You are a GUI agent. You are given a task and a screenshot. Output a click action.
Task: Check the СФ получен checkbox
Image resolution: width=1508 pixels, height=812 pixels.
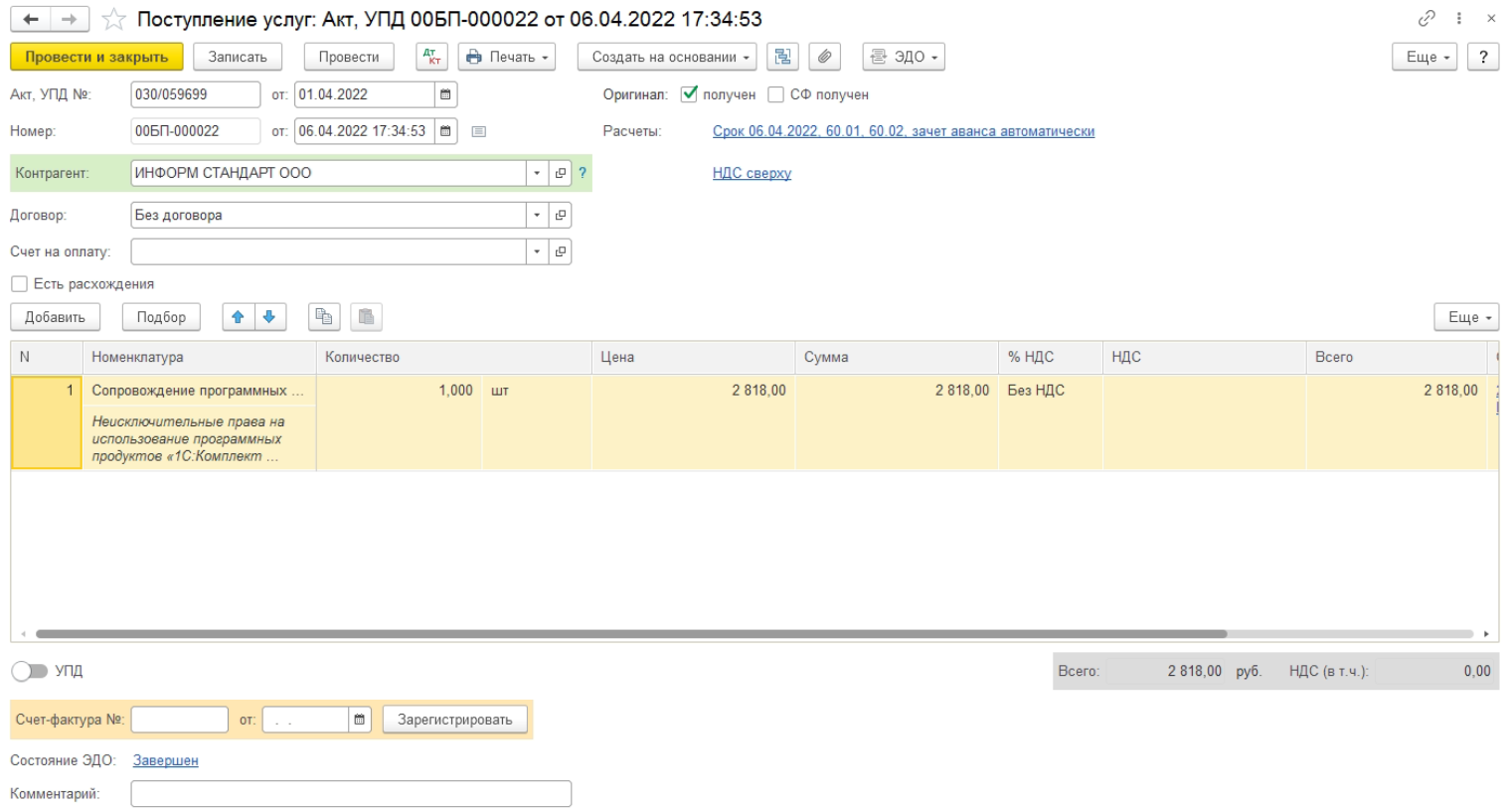point(776,94)
